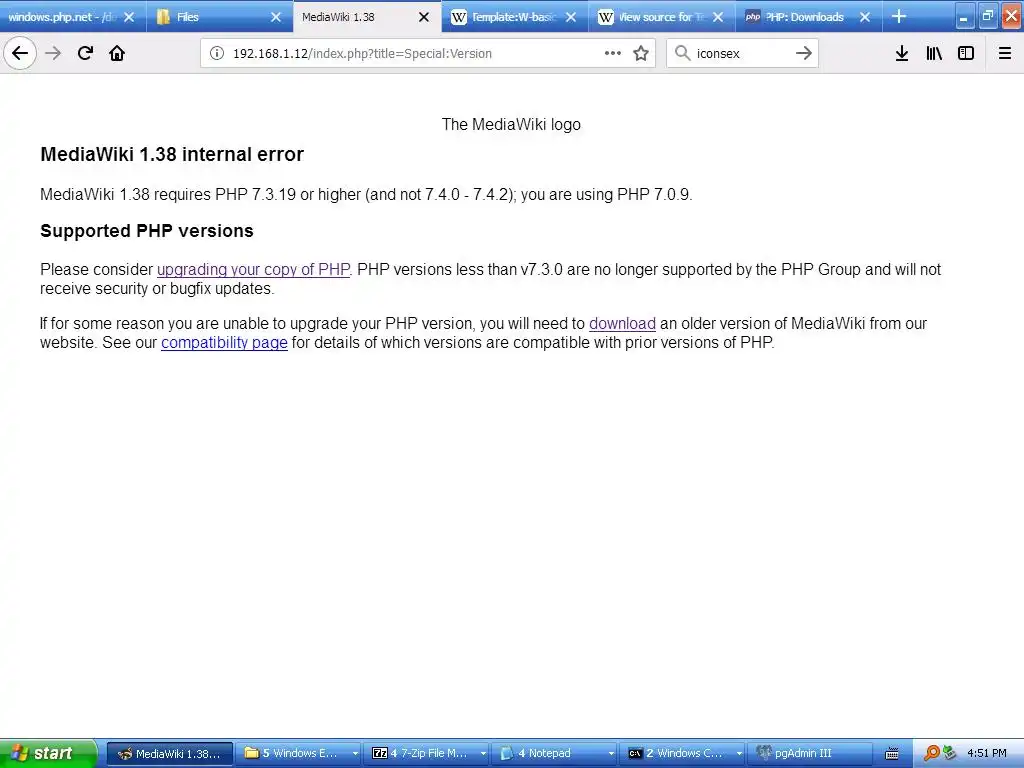This screenshot has height=768, width=1024.
Task: Close the MediaWiki 1.38 tab
Action: click(x=424, y=17)
